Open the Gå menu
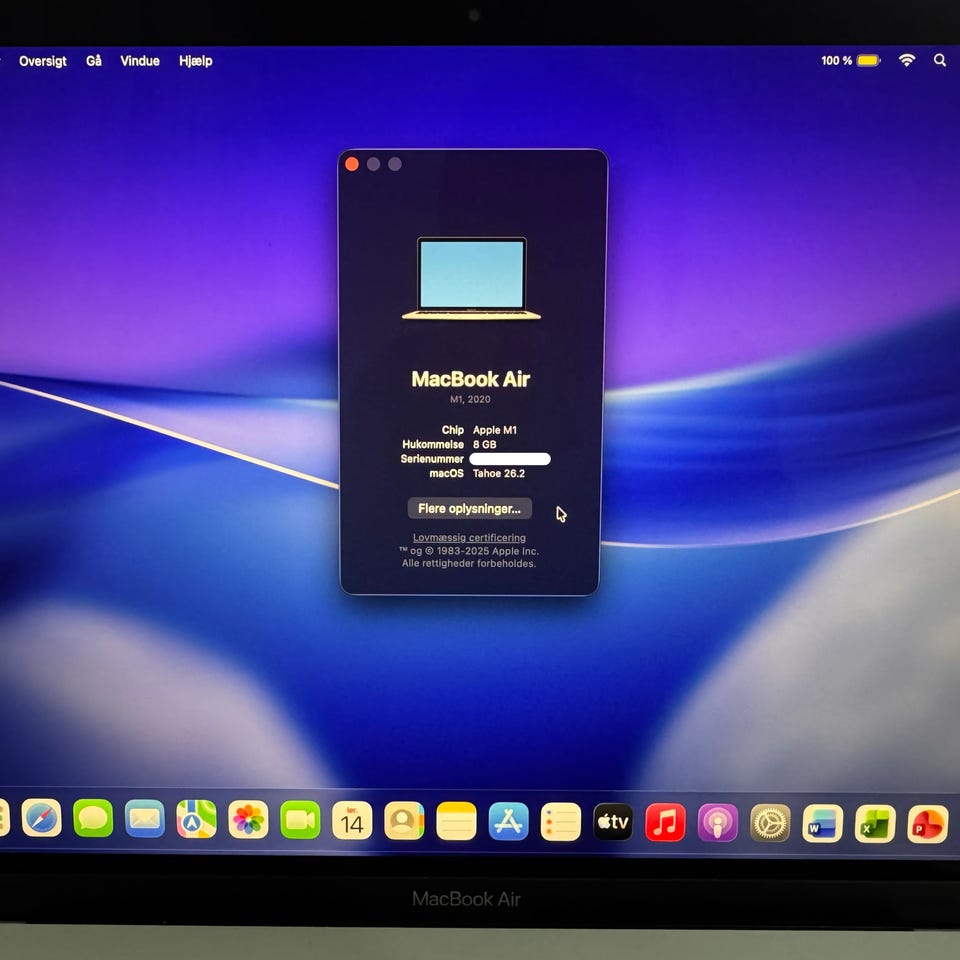Screen dimensions: 960x960 [x=94, y=61]
